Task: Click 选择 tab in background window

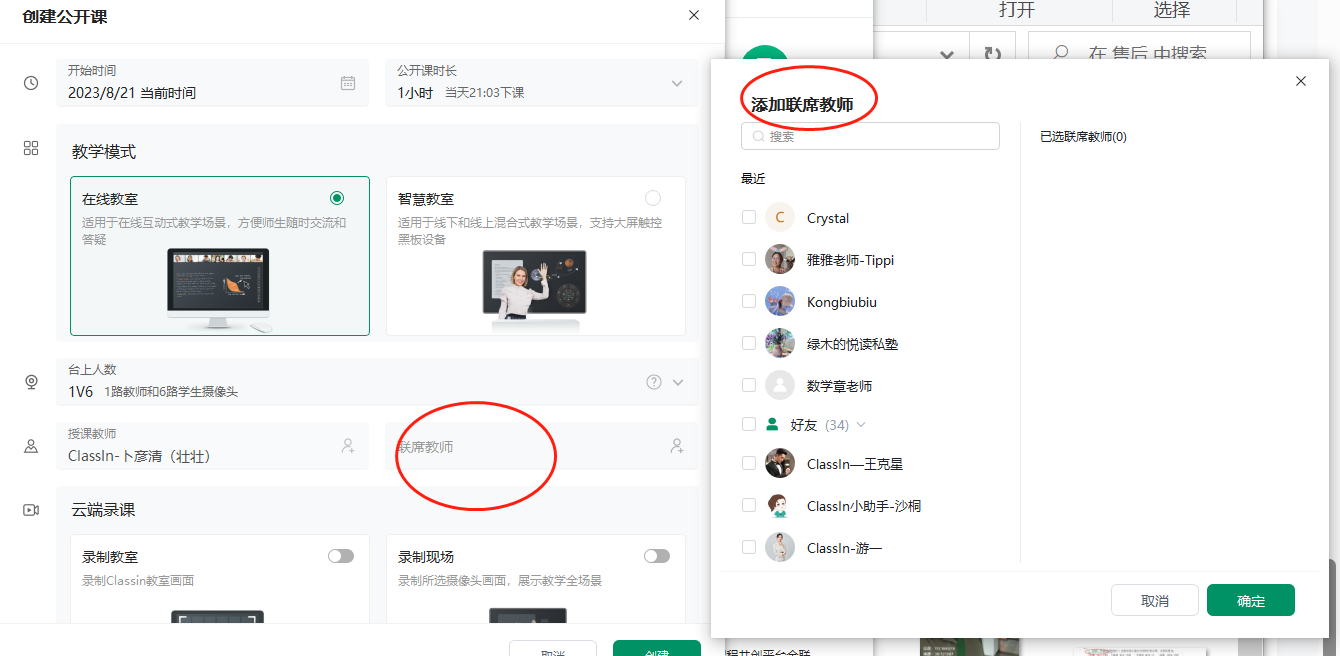Action: pyautogui.click(x=1172, y=10)
